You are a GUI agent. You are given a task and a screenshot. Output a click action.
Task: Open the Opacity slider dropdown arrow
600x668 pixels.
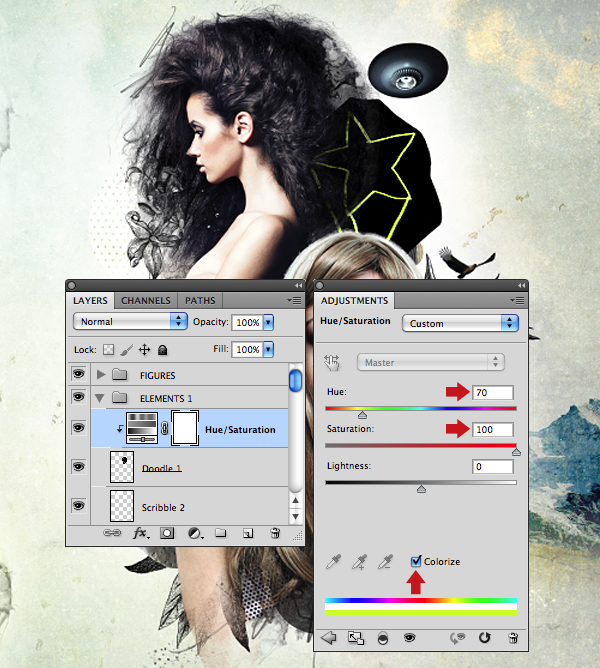(x=268, y=322)
